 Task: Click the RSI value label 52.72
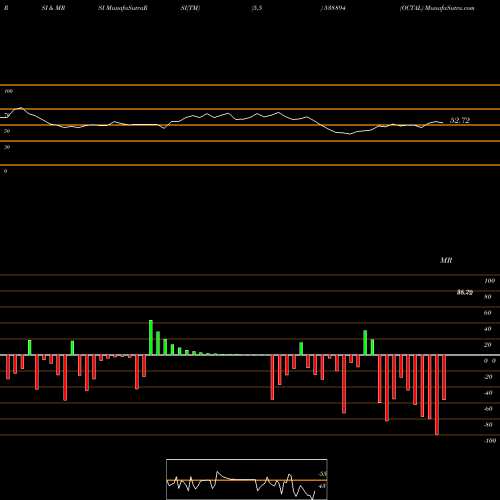tap(460, 120)
